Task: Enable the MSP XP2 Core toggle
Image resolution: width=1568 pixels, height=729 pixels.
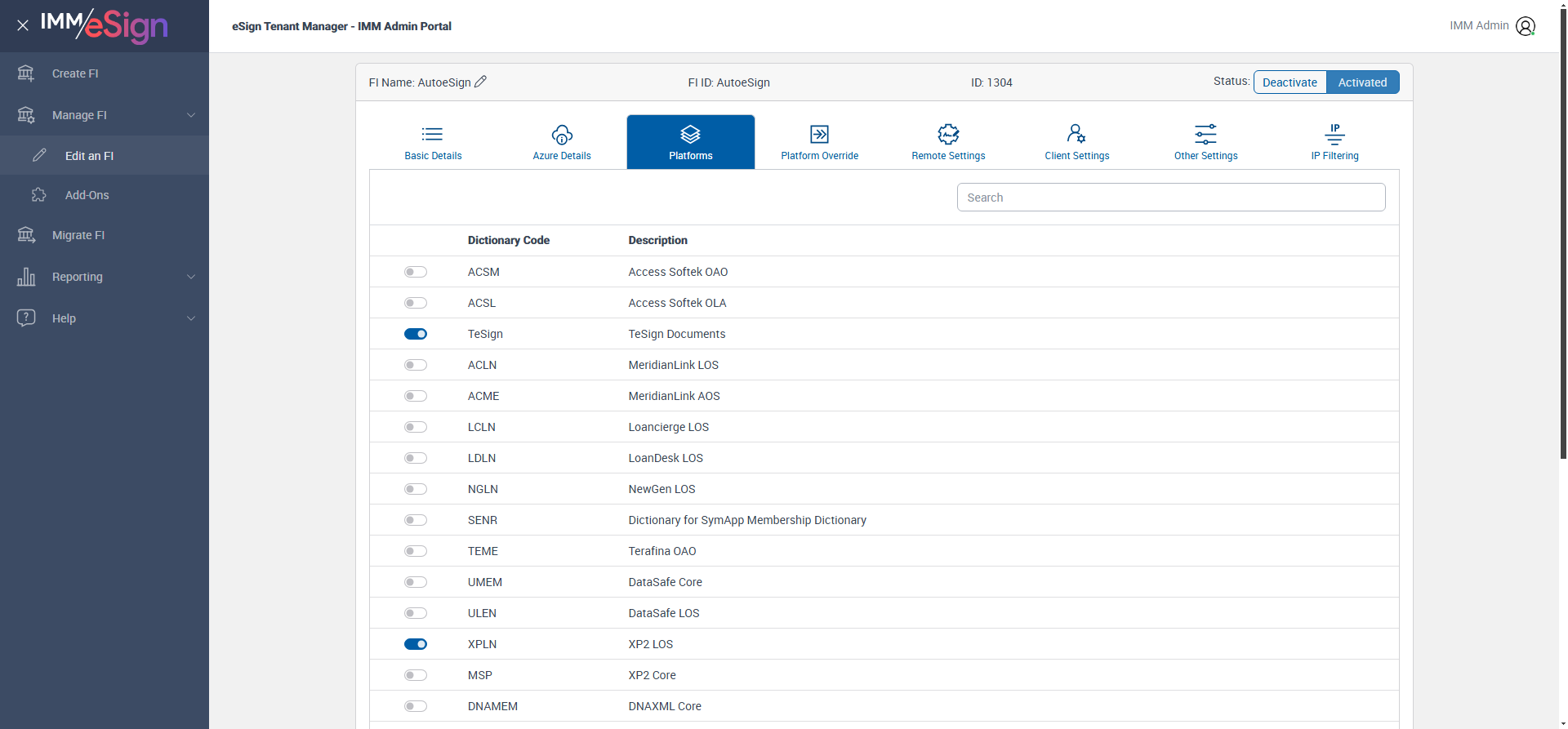Action: [x=416, y=675]
